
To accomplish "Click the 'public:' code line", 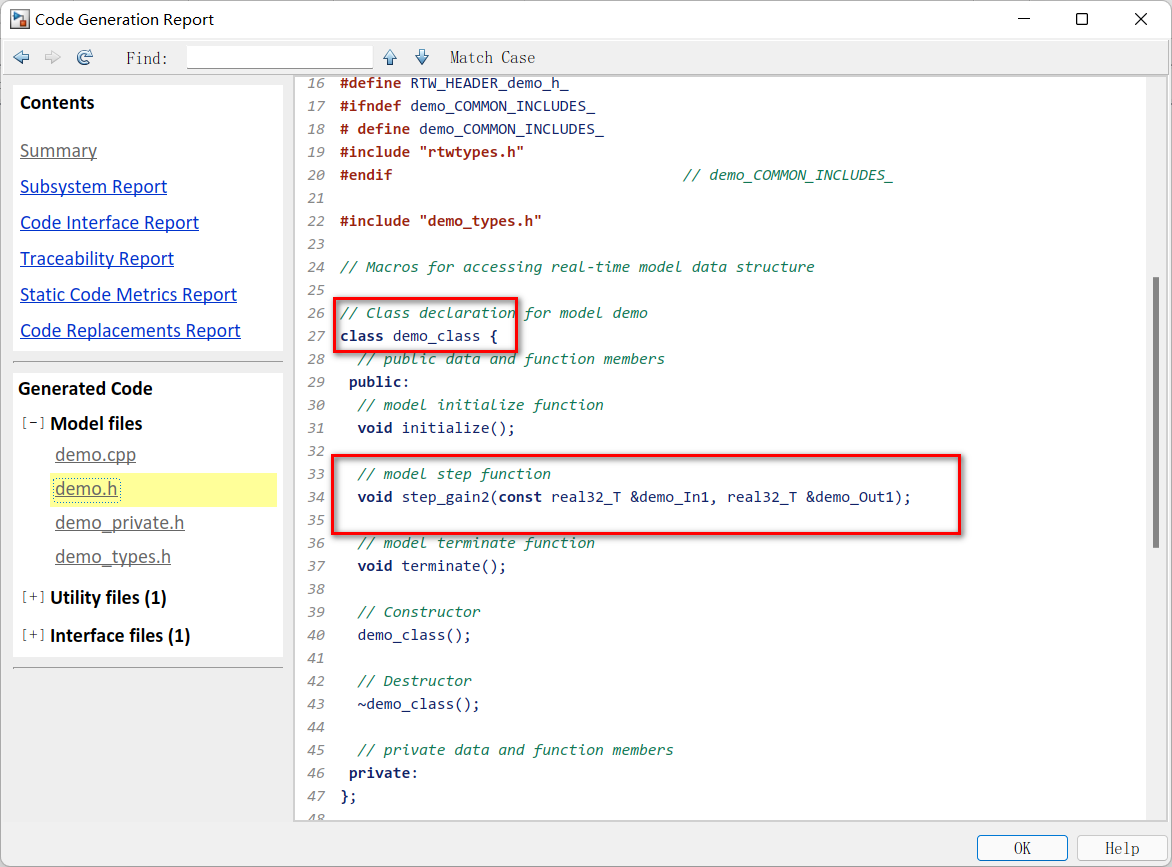I will [378, 382].
